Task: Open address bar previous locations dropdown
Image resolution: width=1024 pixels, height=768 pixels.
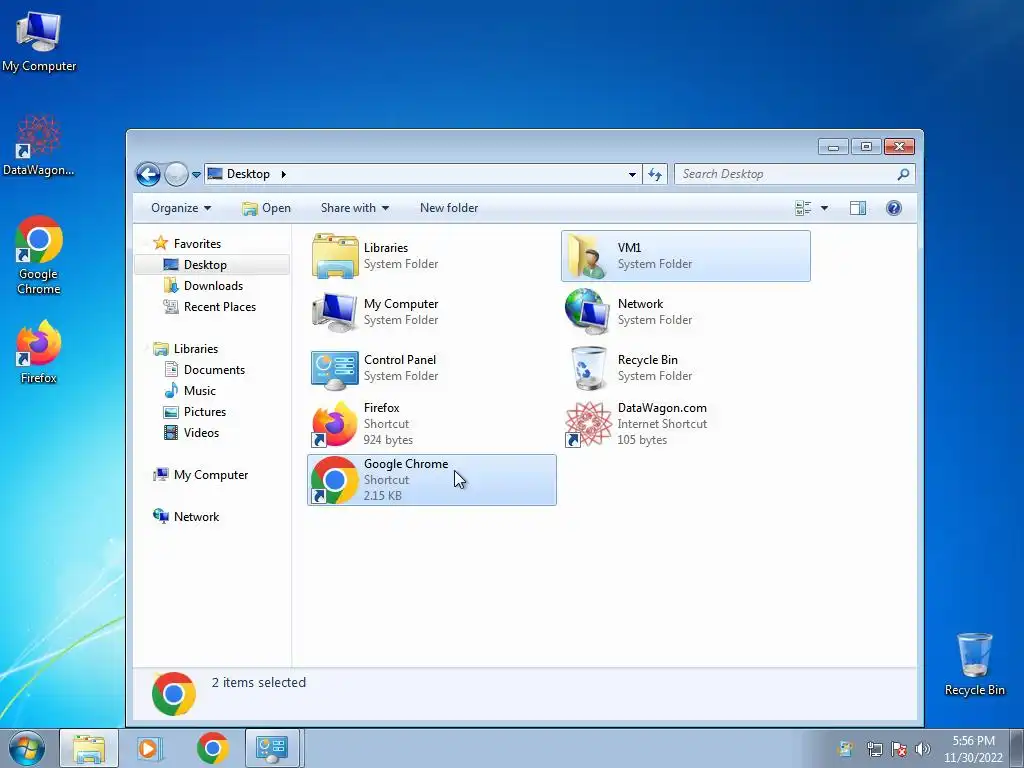Action: tap(632, 174)
